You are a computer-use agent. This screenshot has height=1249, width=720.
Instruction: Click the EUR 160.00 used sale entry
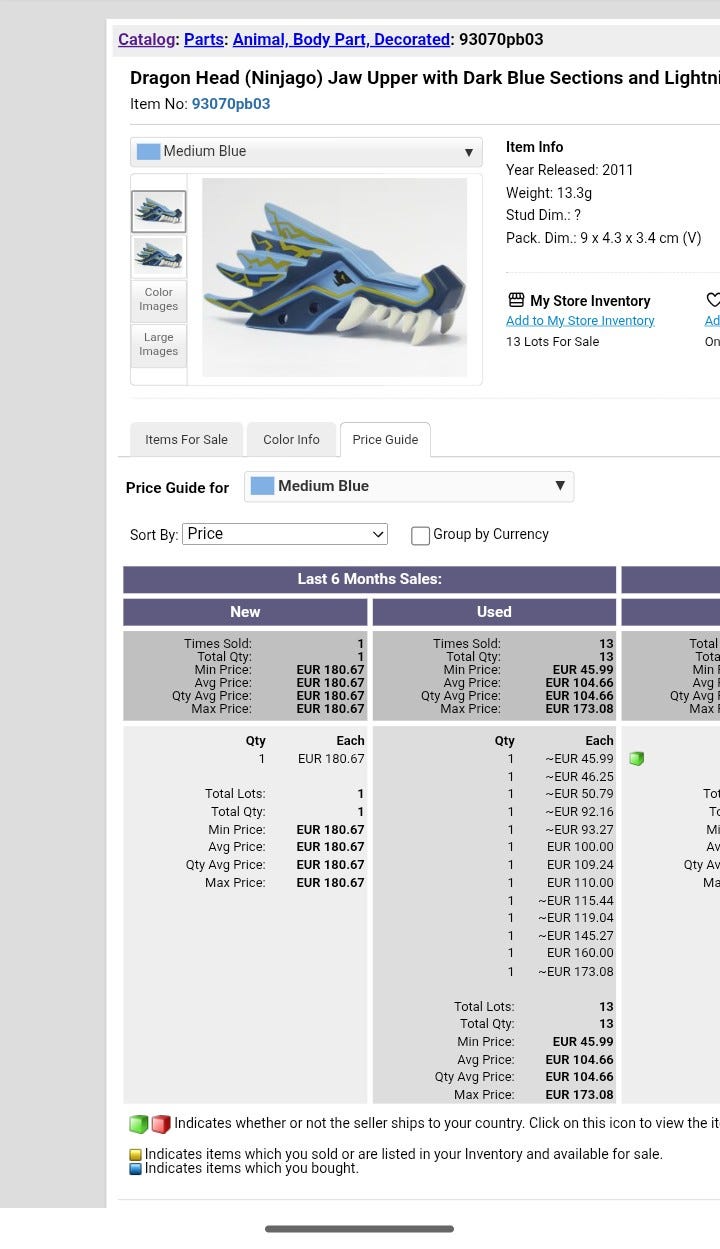click(x=560, y=953)
